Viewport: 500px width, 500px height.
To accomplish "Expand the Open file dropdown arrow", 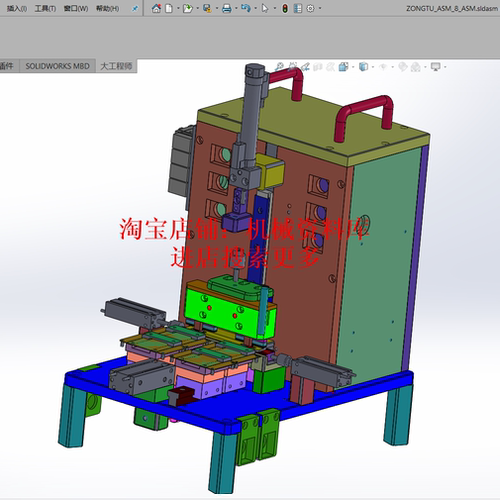I will click(197, 8).
